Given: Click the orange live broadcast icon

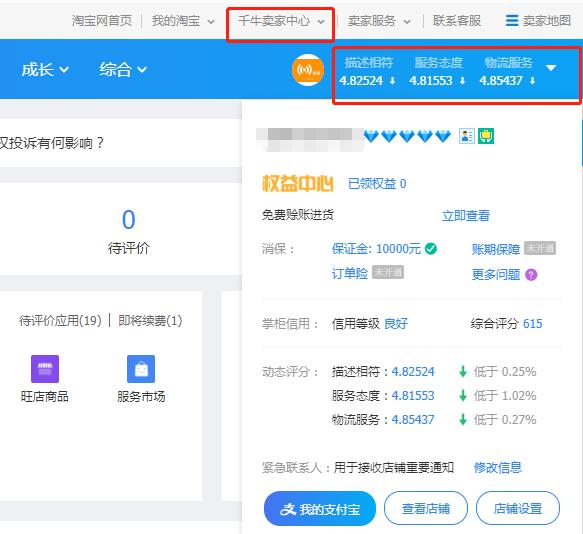Looking at the screenshot, I should [308, 70].
